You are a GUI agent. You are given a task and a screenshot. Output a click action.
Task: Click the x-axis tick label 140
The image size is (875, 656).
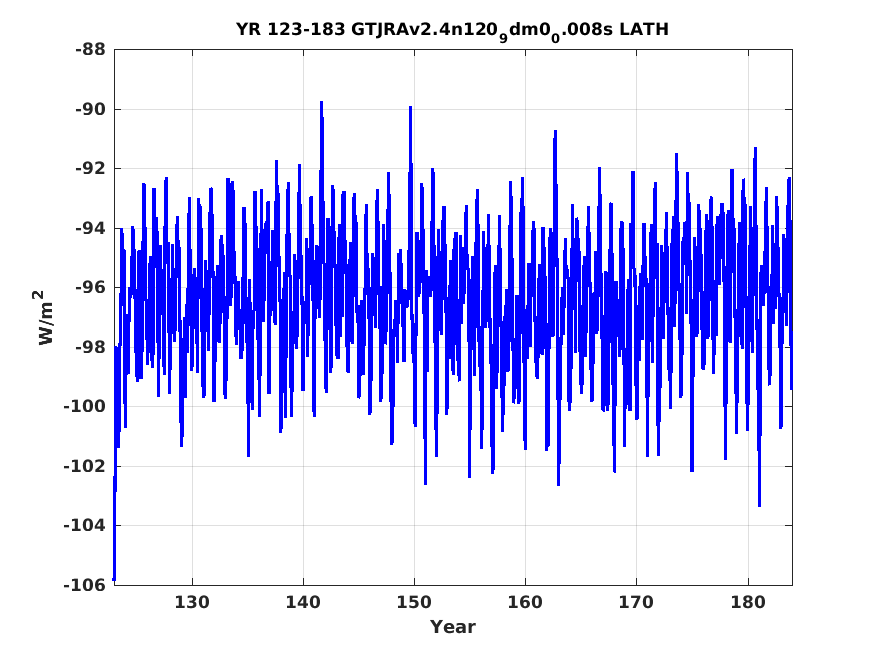303,602
